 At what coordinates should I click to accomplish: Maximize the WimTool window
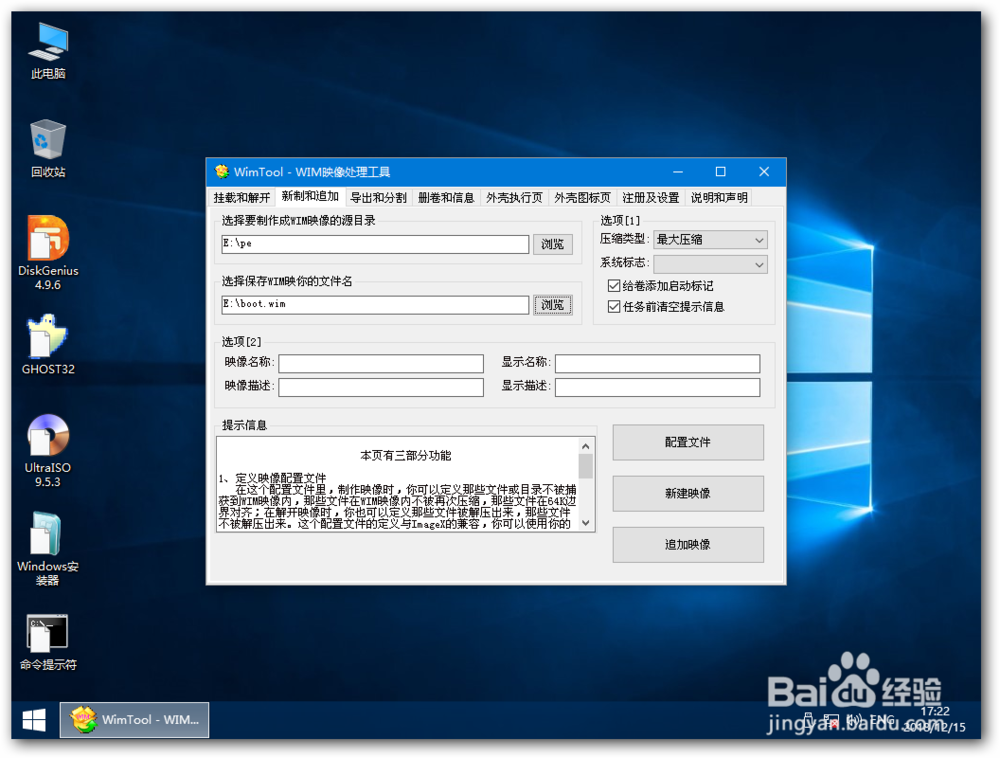point(721,171)
